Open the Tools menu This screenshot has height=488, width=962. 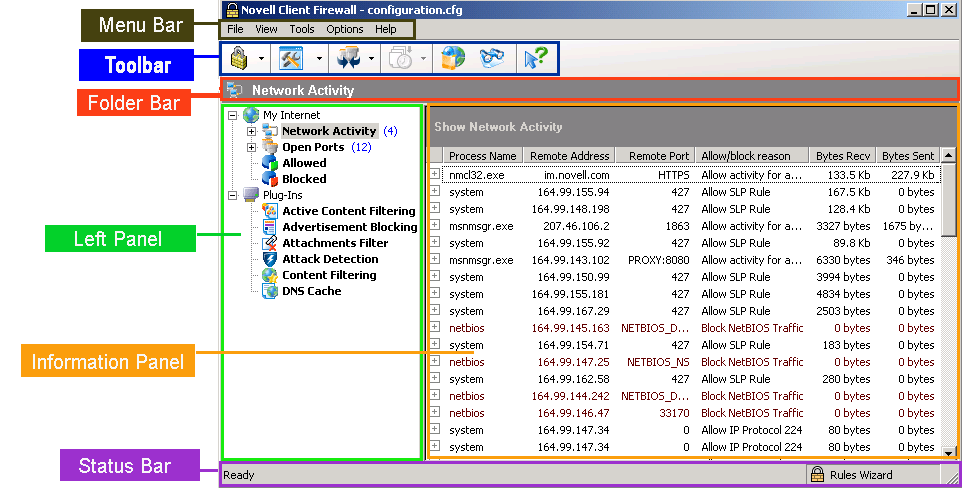301,30
